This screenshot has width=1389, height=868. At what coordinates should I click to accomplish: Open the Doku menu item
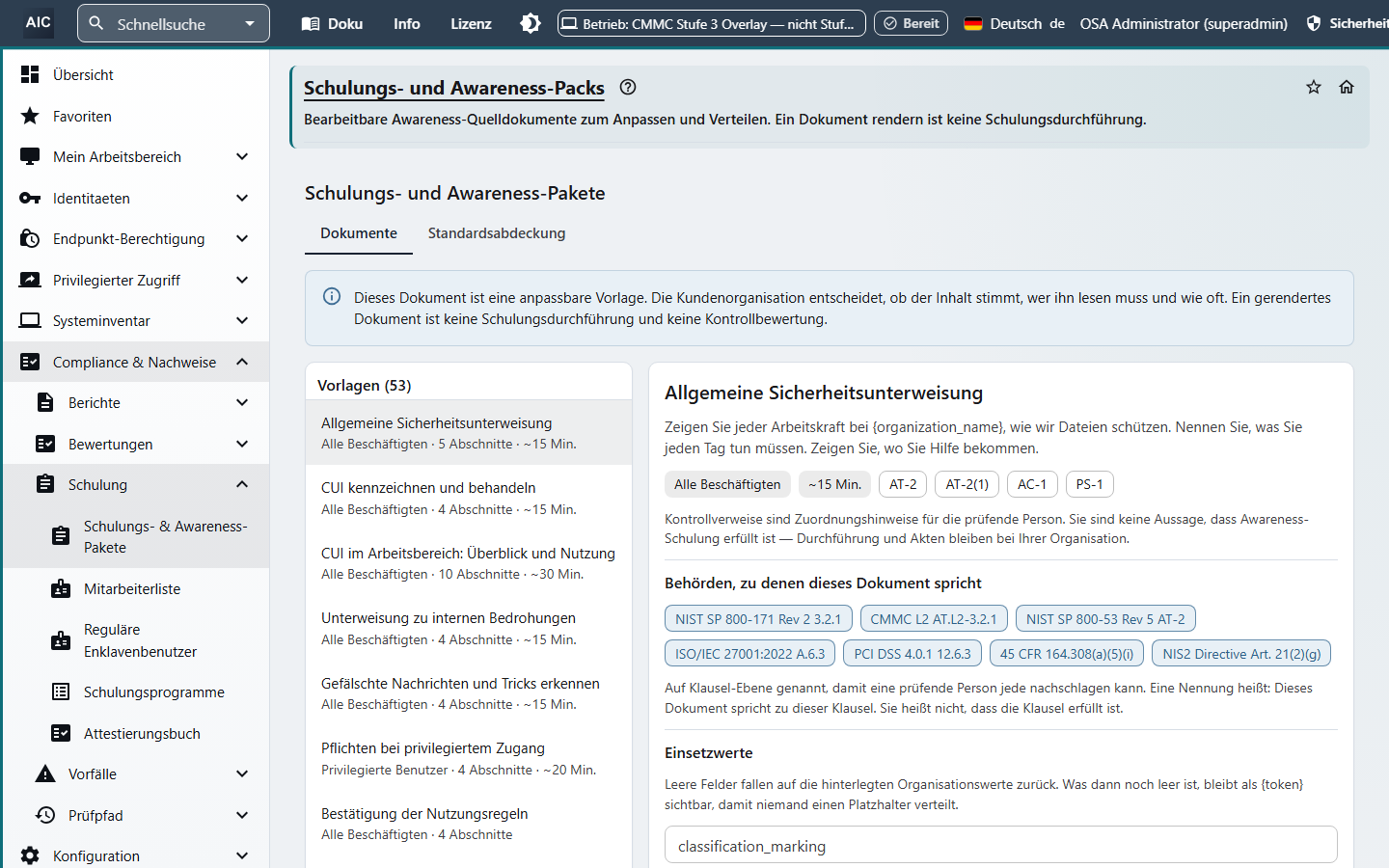[x=332, y=23]
